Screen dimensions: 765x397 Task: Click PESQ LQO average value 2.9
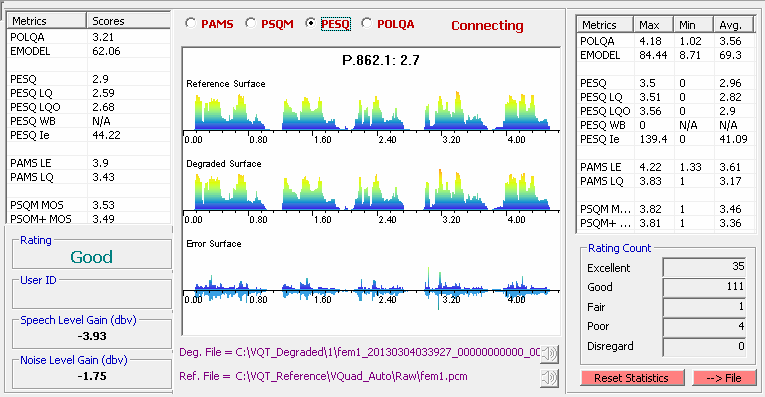point(727,111)
